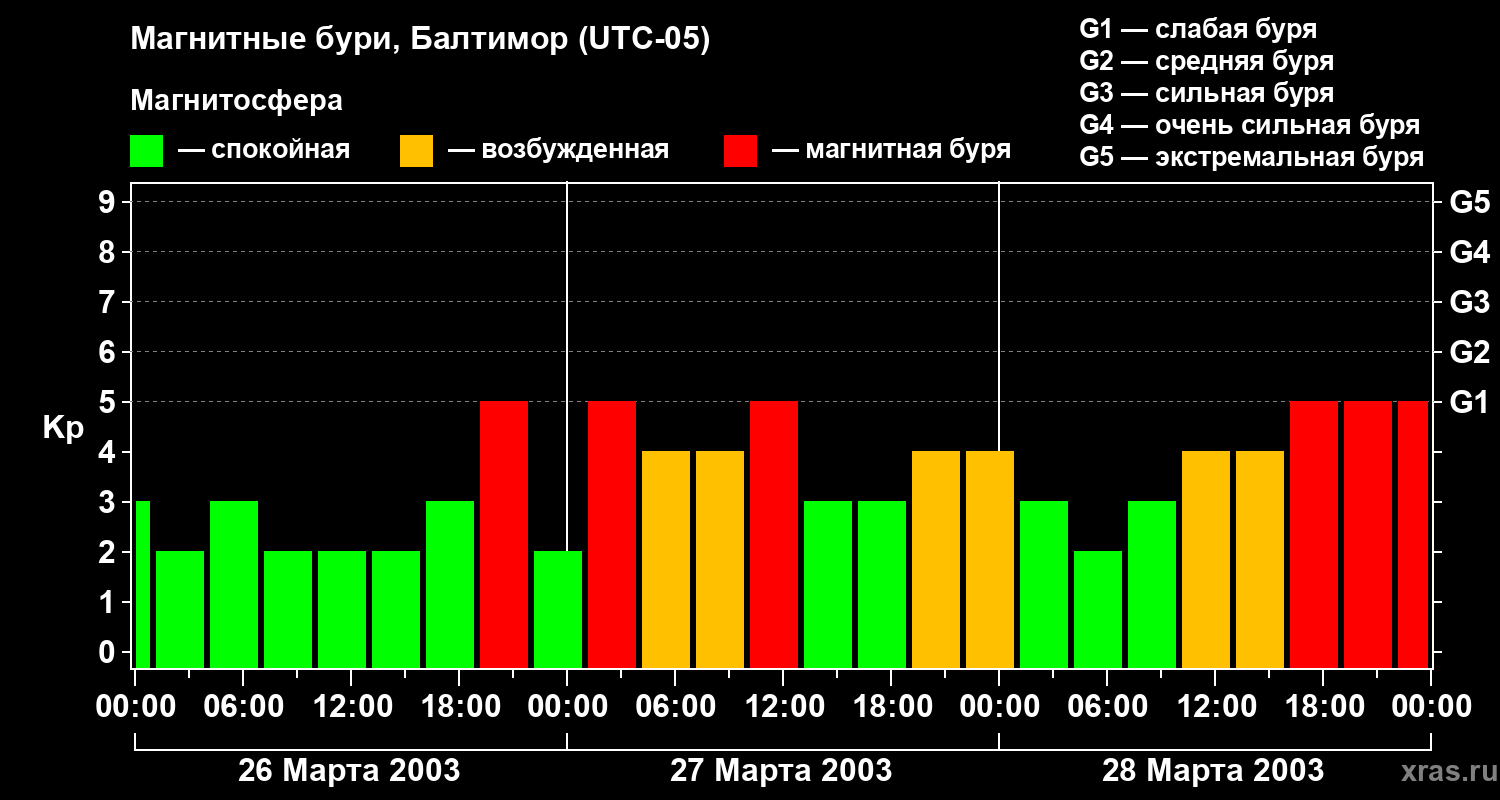The width and height of the screenshot is (1500, 800).
Task: Click the right-axis 'G5' level label
Action: (1469, 202)
